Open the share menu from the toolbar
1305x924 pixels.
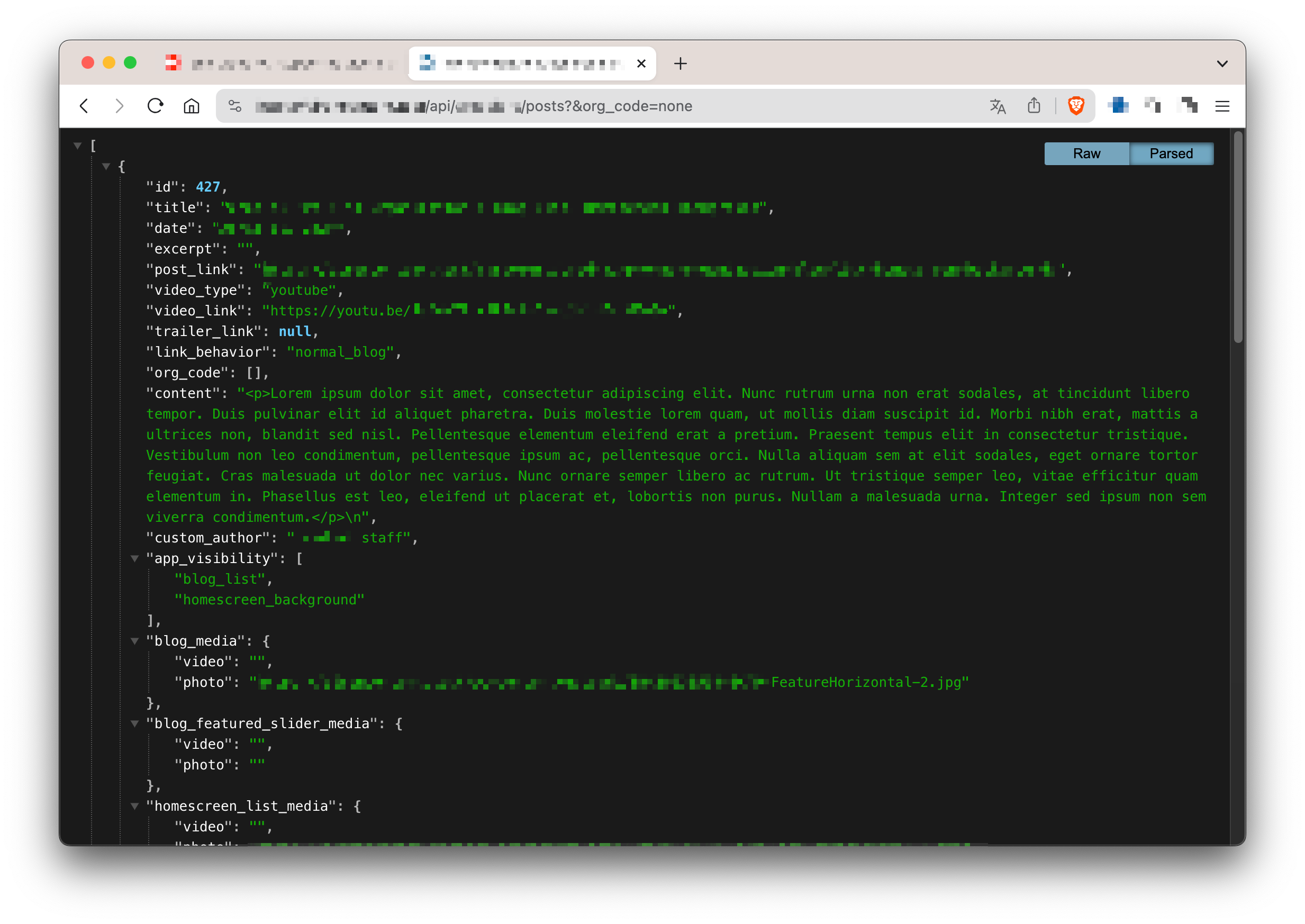click(1034, 106)
